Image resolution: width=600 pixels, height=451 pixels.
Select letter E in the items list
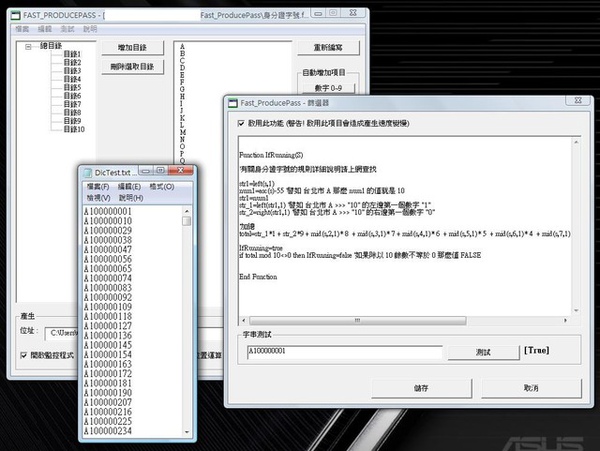pyautogui.click(x=182, y=75)
